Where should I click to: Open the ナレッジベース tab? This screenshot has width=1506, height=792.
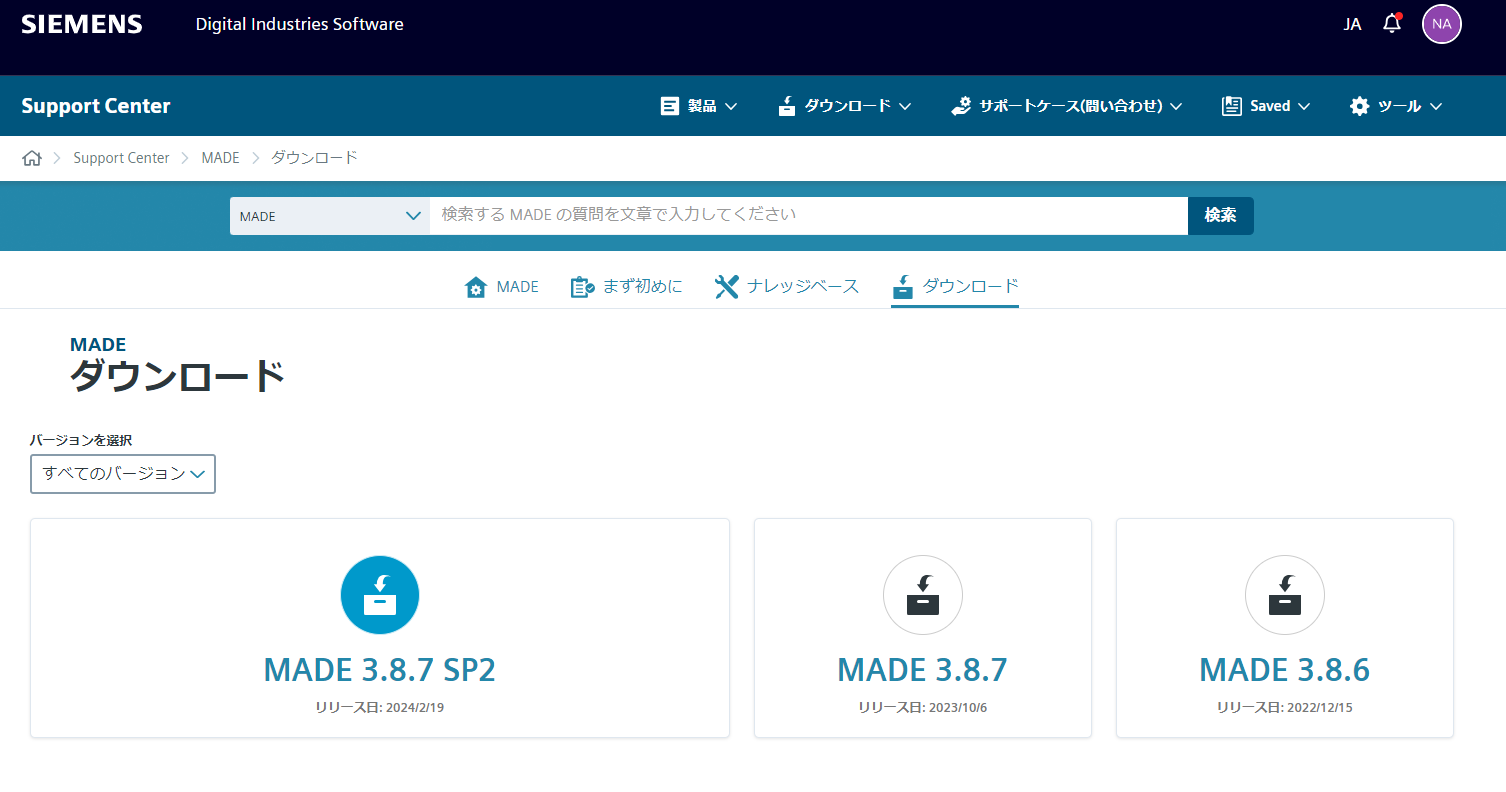point(787,287)
